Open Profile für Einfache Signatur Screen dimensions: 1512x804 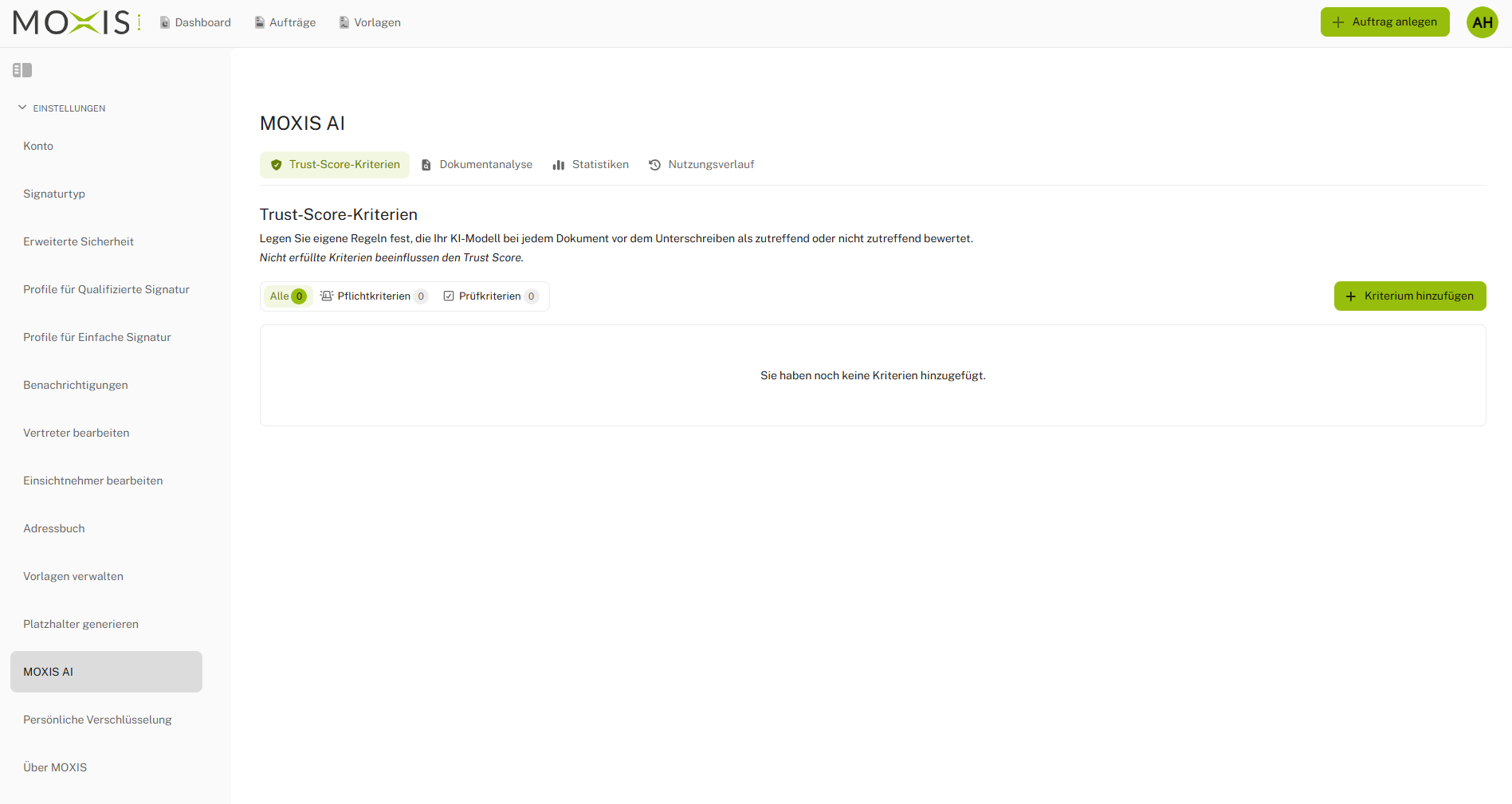click(106, 337)
